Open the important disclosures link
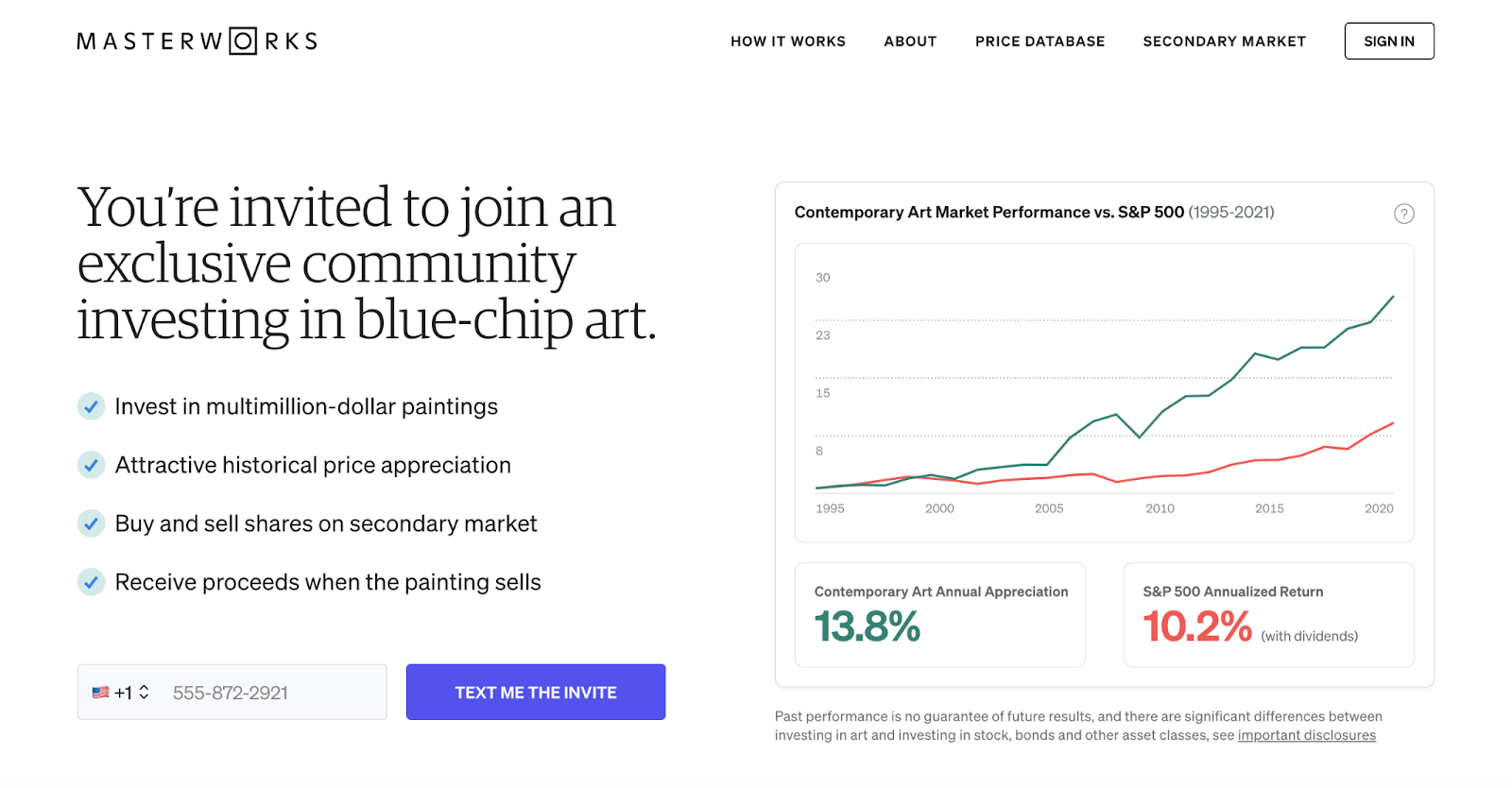This screenshot has width=1512, height=788. (x=1306, y=735)
